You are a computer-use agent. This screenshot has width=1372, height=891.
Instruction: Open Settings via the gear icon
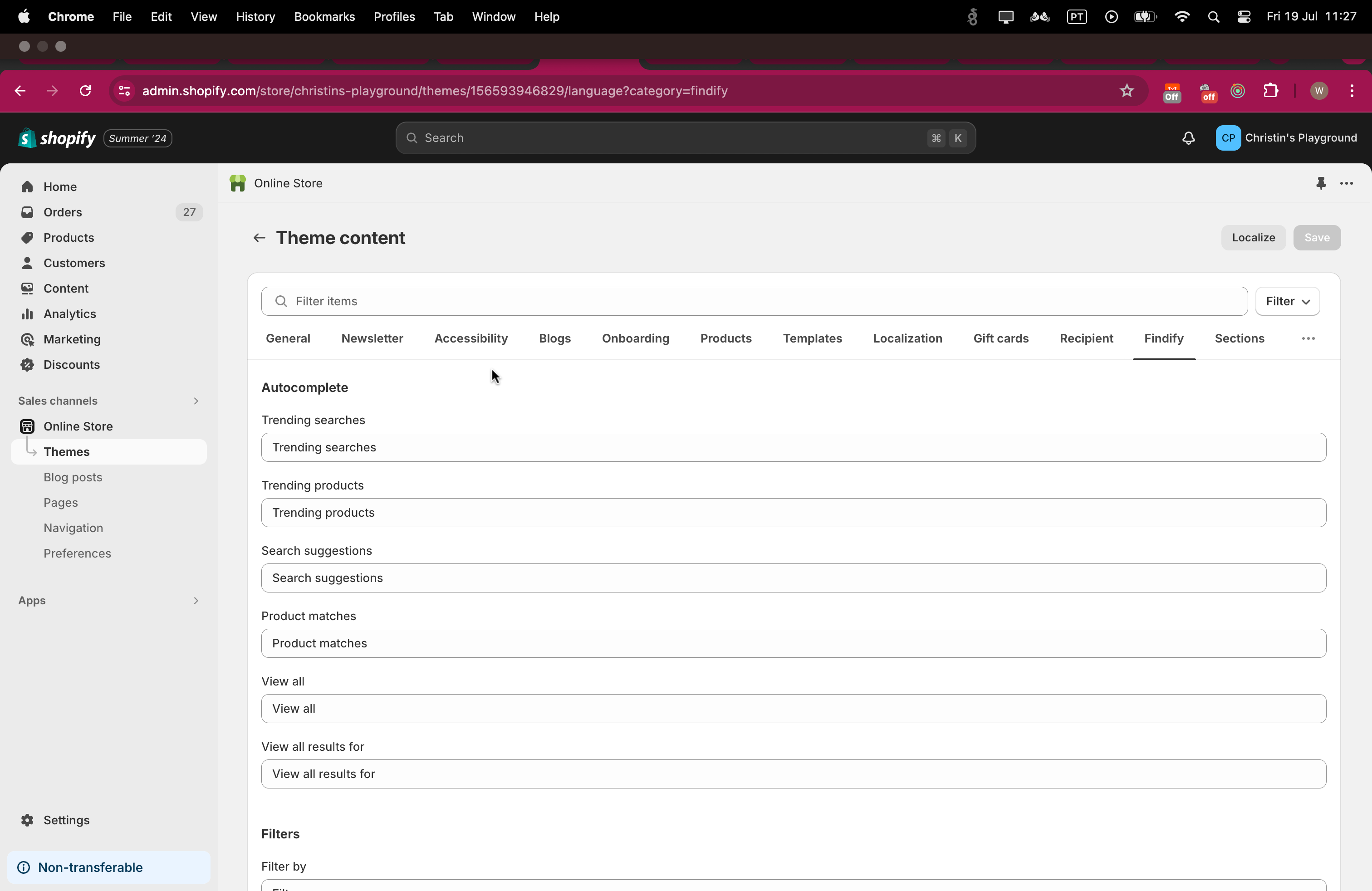(27, 820)
